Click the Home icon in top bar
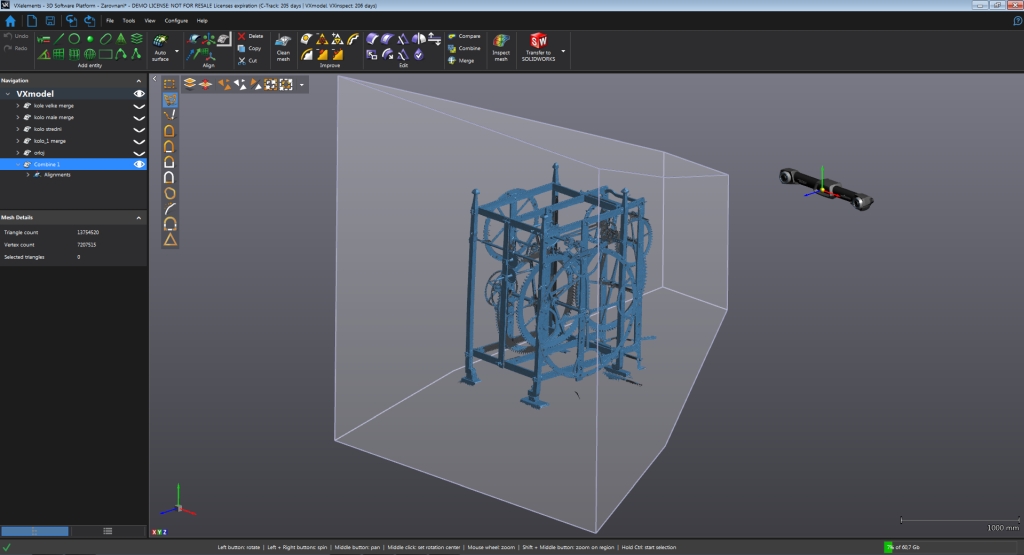1024x555 pixels. (11, 20)
